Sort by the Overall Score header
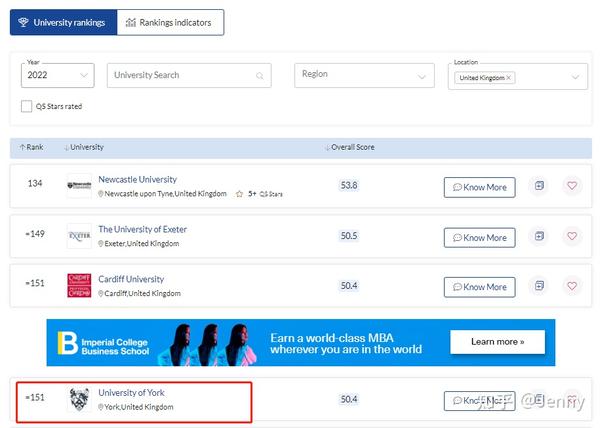This screenshot has width=600, height=428. (x=350, y=147)
